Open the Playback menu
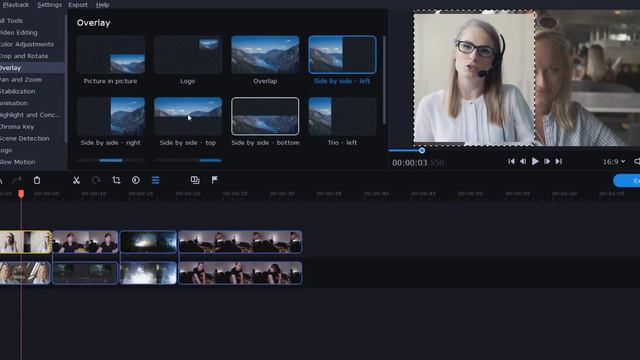The image size is (640, 360). click(x=16, y=4)
